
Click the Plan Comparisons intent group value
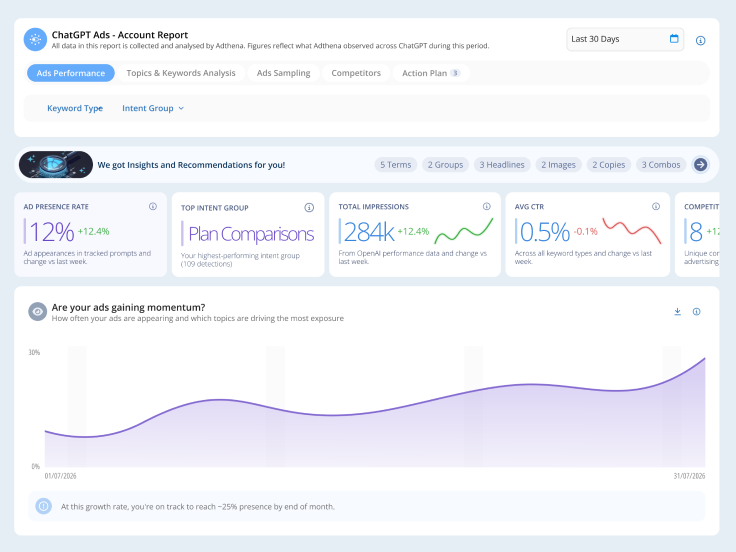[x=251, y=234]
